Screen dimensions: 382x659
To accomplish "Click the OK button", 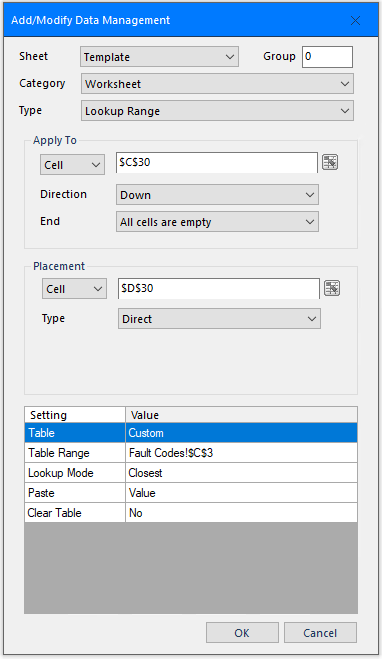I will pos(242,633).
